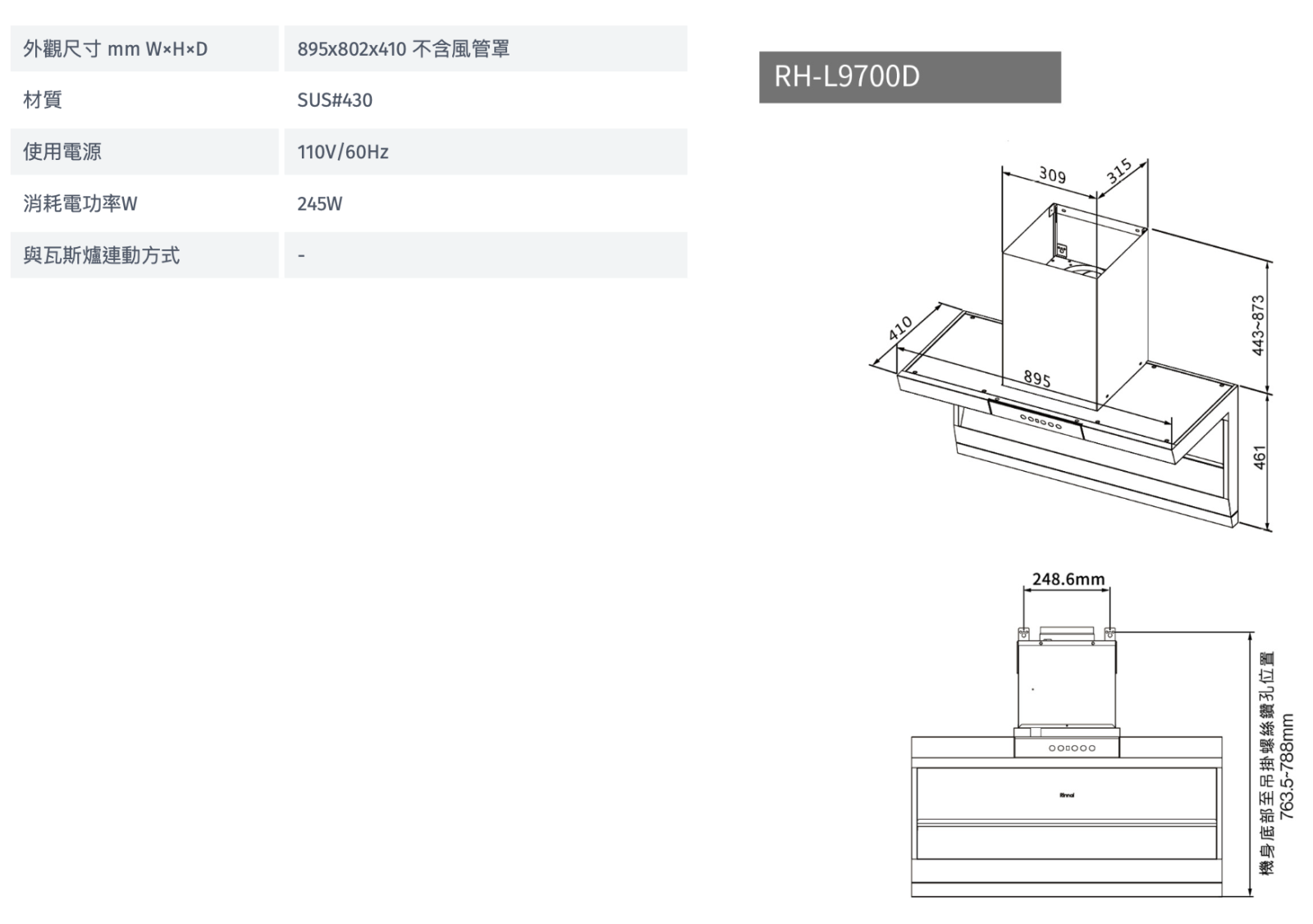This screenshot has width=1313, height=924.
Task: Click the '895' width dimension
Action: click(x=1037, y=378)
